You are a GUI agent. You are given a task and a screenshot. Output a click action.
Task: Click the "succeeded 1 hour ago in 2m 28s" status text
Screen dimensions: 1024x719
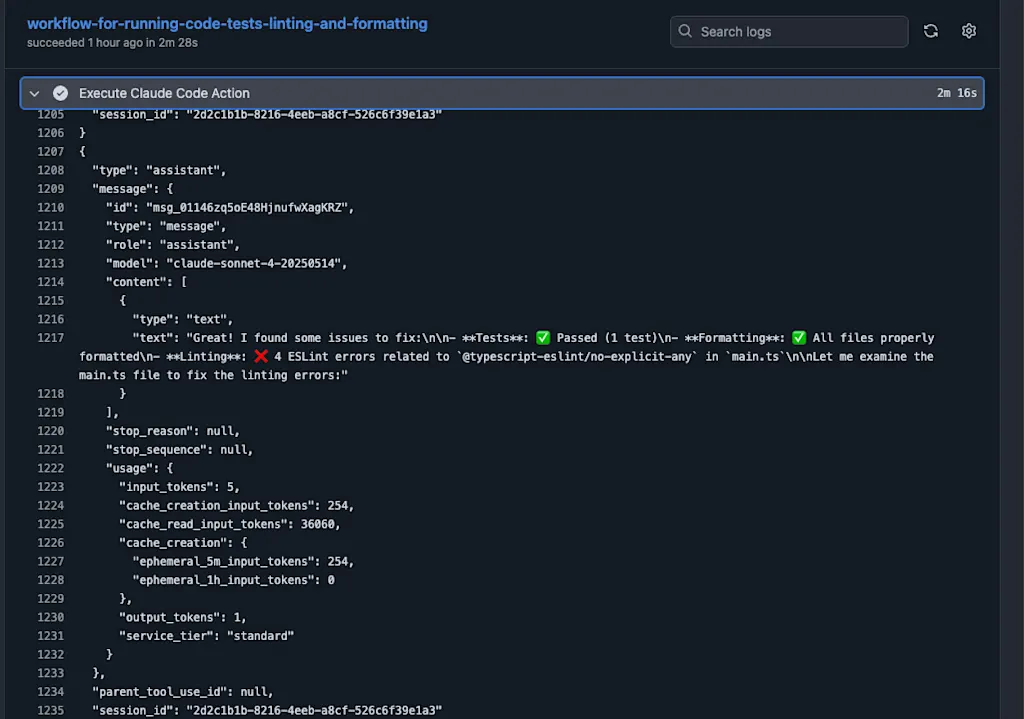click(x=112, y=42)
